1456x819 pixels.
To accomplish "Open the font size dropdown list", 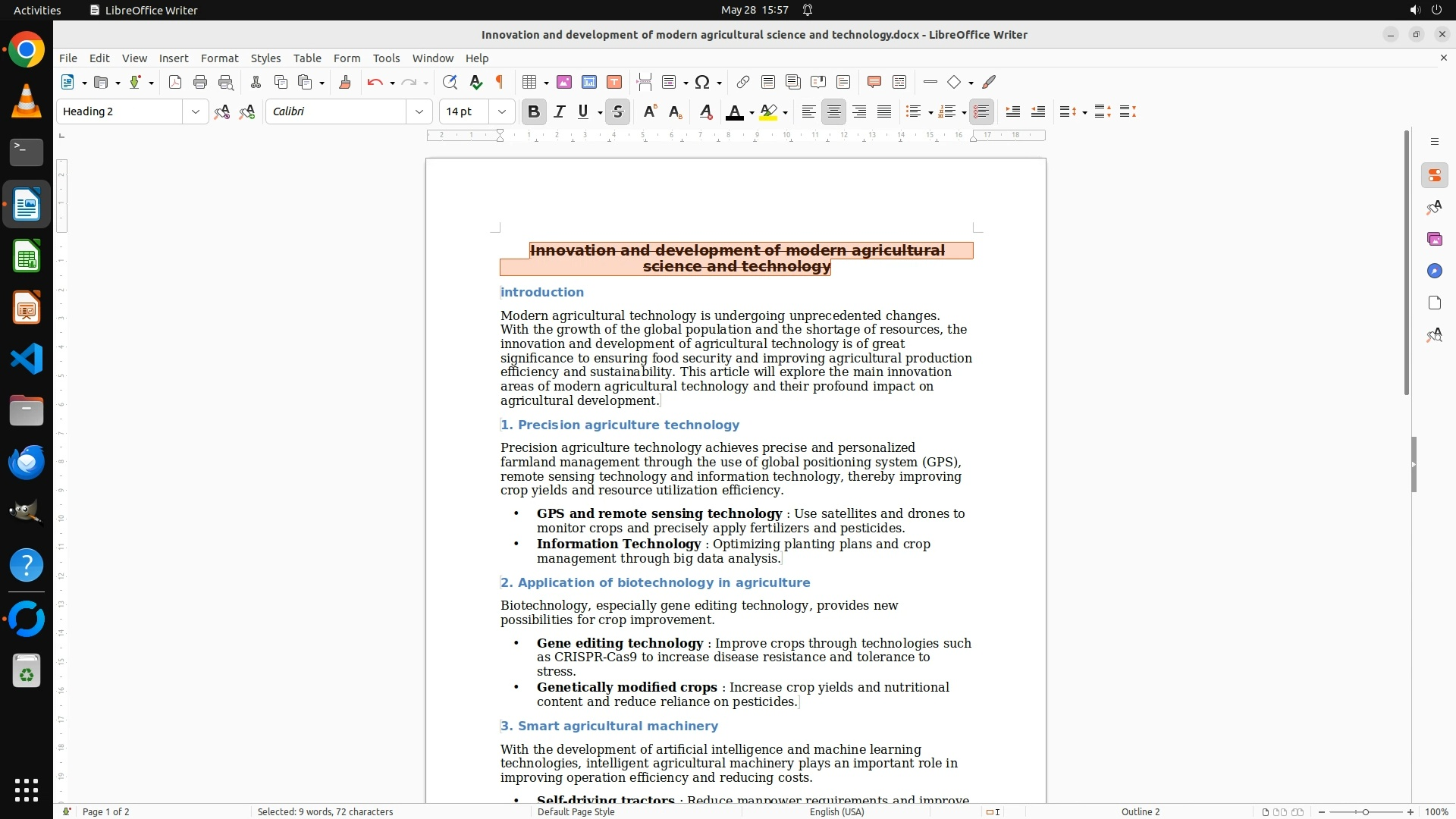I will [x=502, y=112].
